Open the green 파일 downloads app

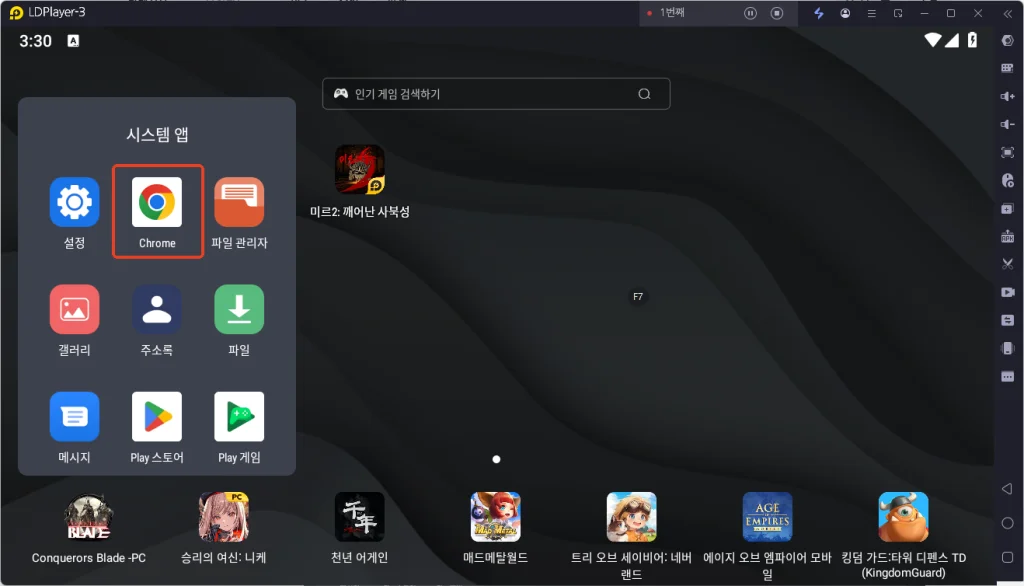[239, 309]
